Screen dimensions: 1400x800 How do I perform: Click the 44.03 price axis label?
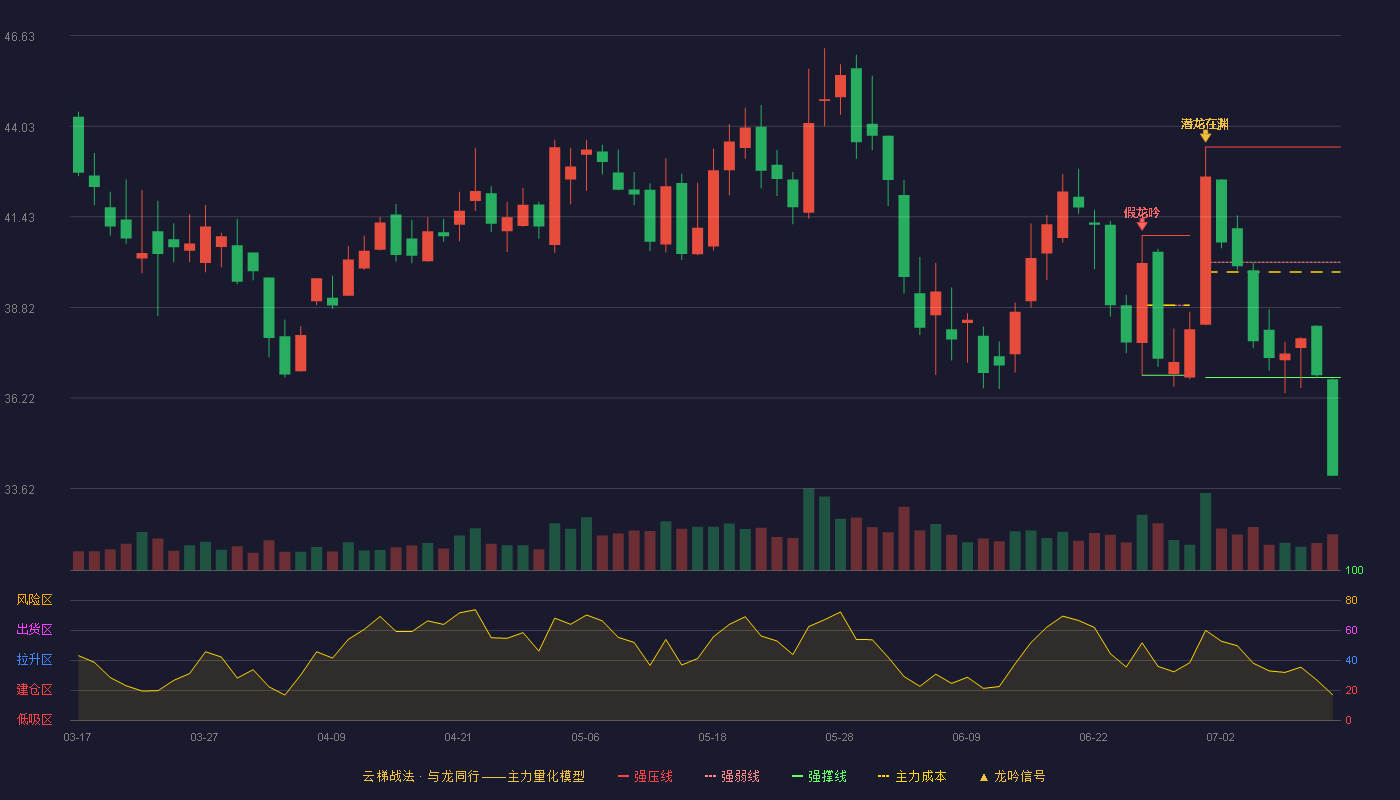coord(19,127)
